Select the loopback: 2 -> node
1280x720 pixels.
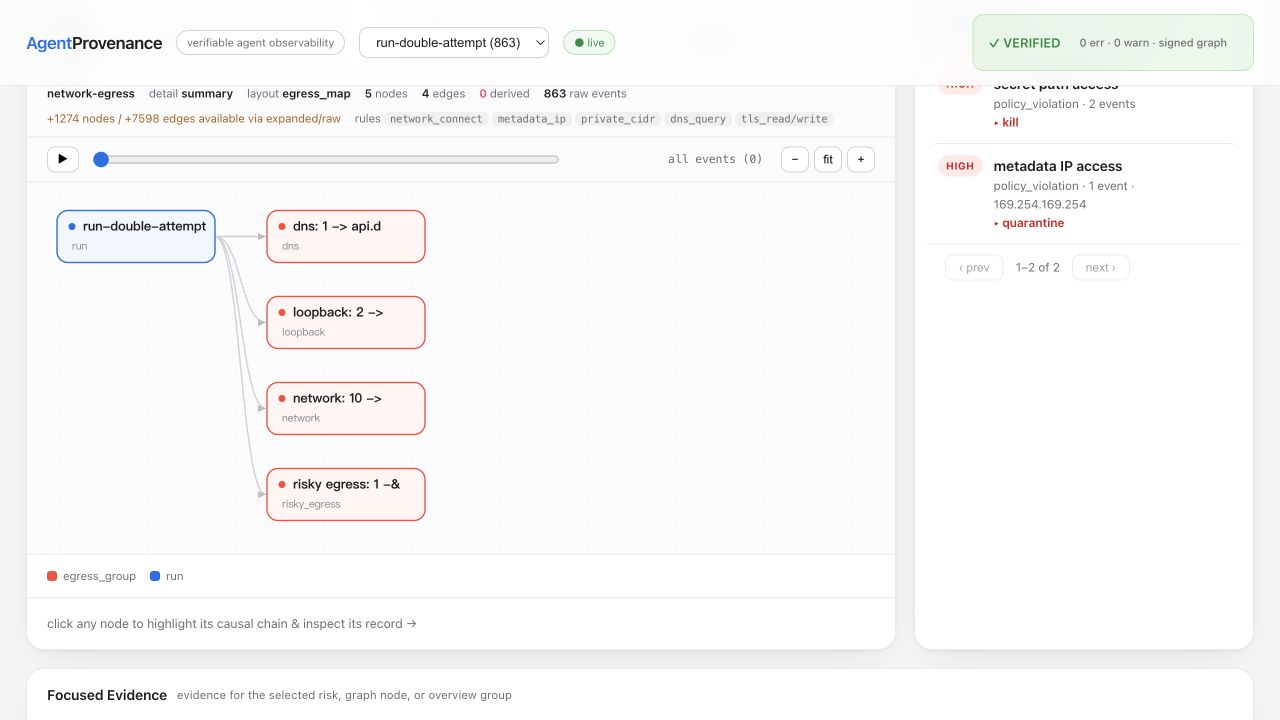coord(346,322)
